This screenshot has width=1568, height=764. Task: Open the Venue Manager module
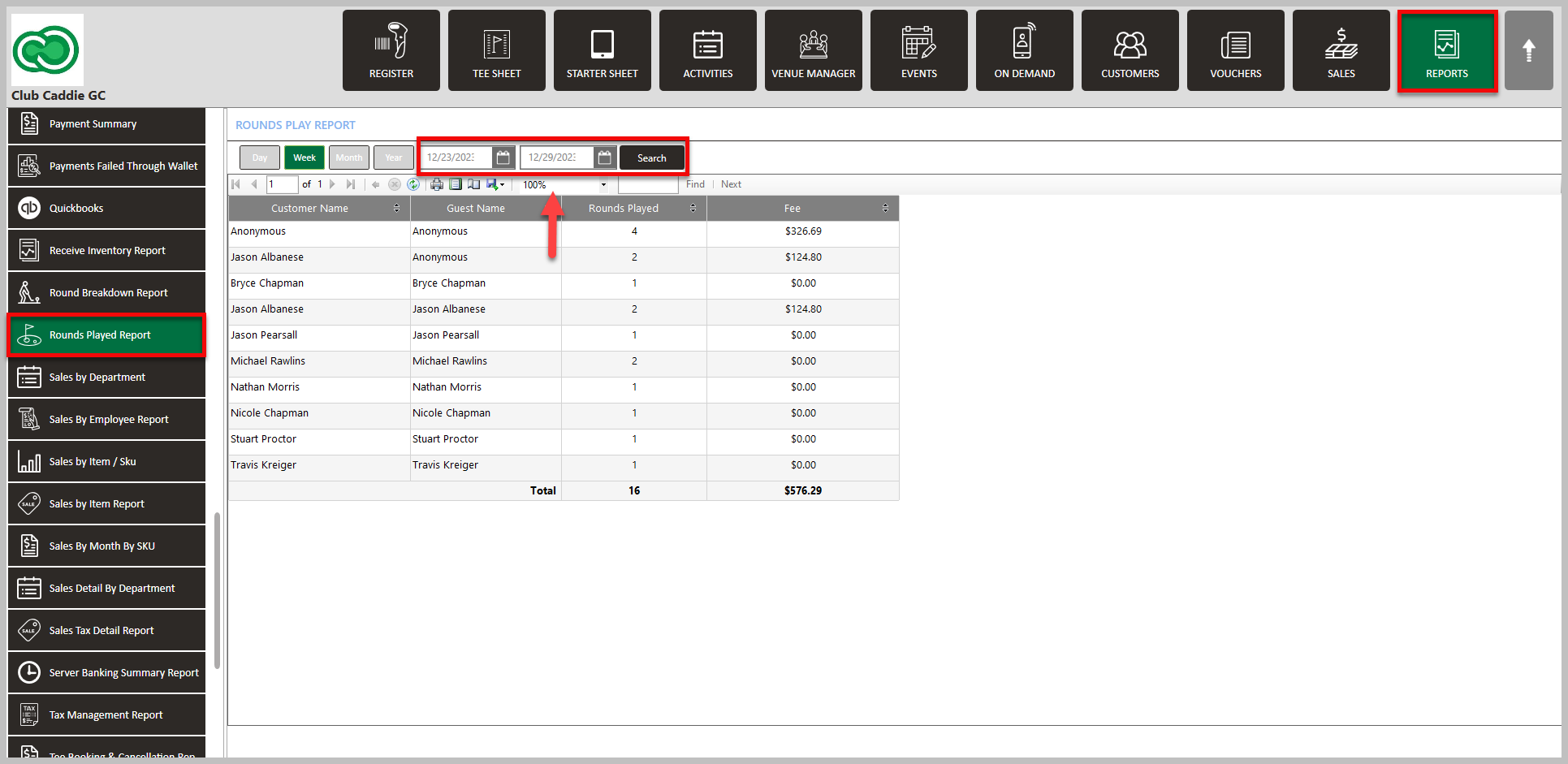click(x=814, y=50)
